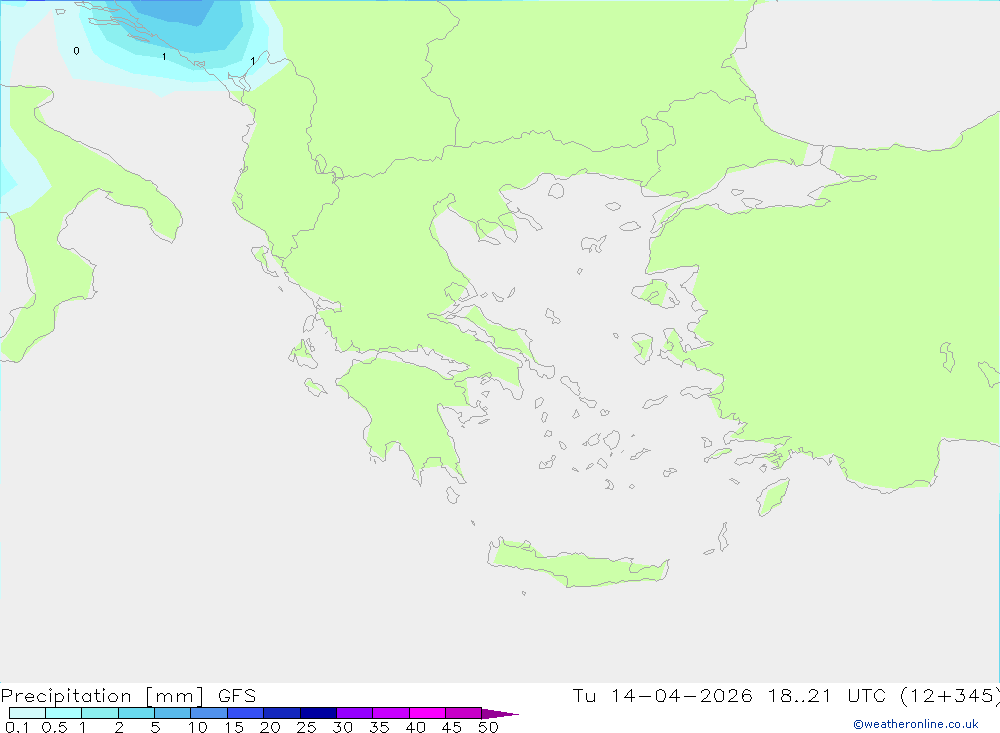
Task: Click the 0.1–0.5 mm legend color swatch
Action: 27,713
